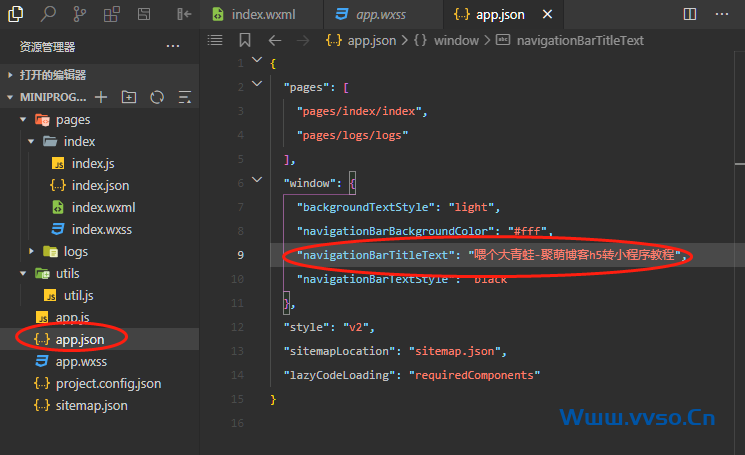Open project.config.json from file tree

[107, 383]
